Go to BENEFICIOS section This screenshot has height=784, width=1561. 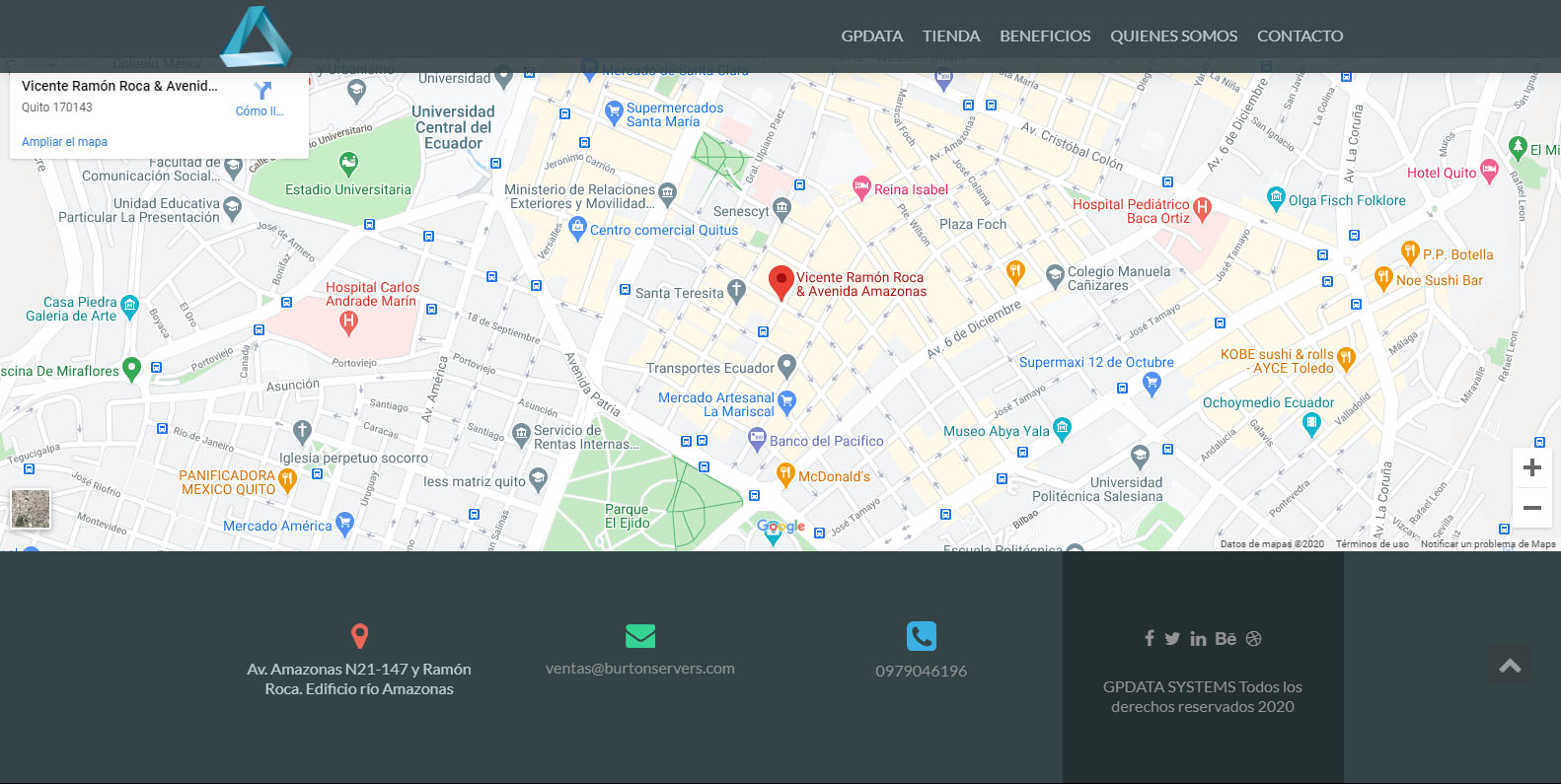tap(1045, 36)
